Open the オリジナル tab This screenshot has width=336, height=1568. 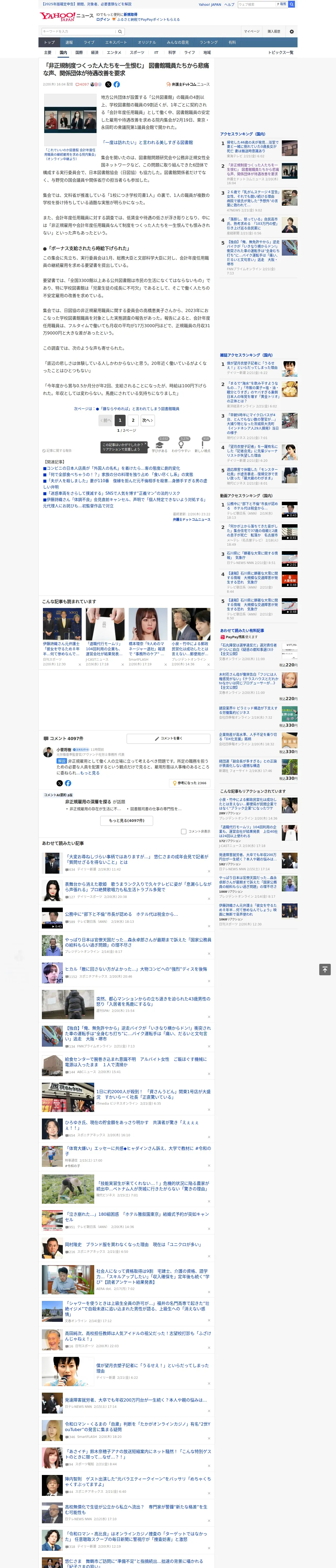tap(147, 42)
